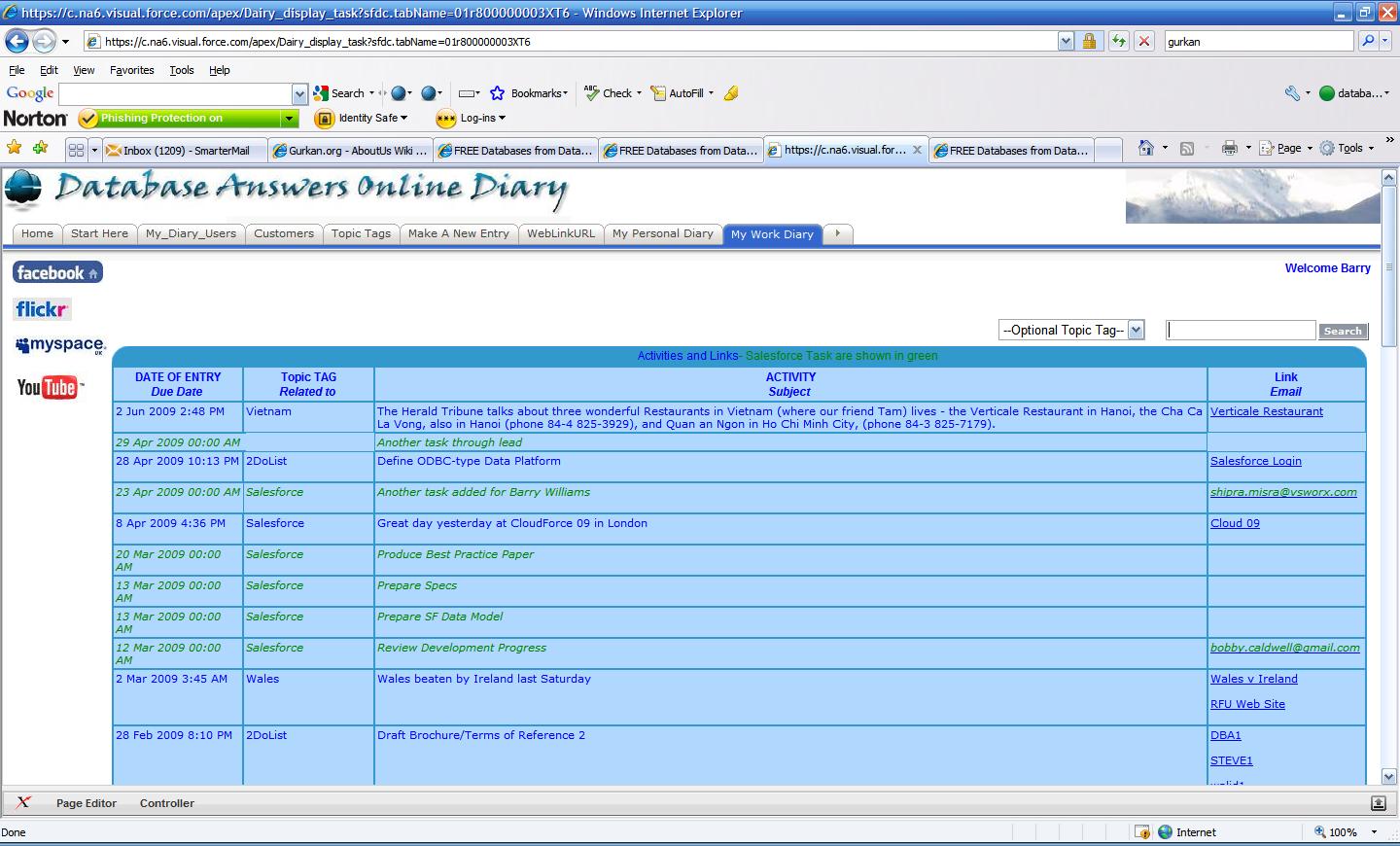Switch to the Make A New Entry tab

coord(458,233)
